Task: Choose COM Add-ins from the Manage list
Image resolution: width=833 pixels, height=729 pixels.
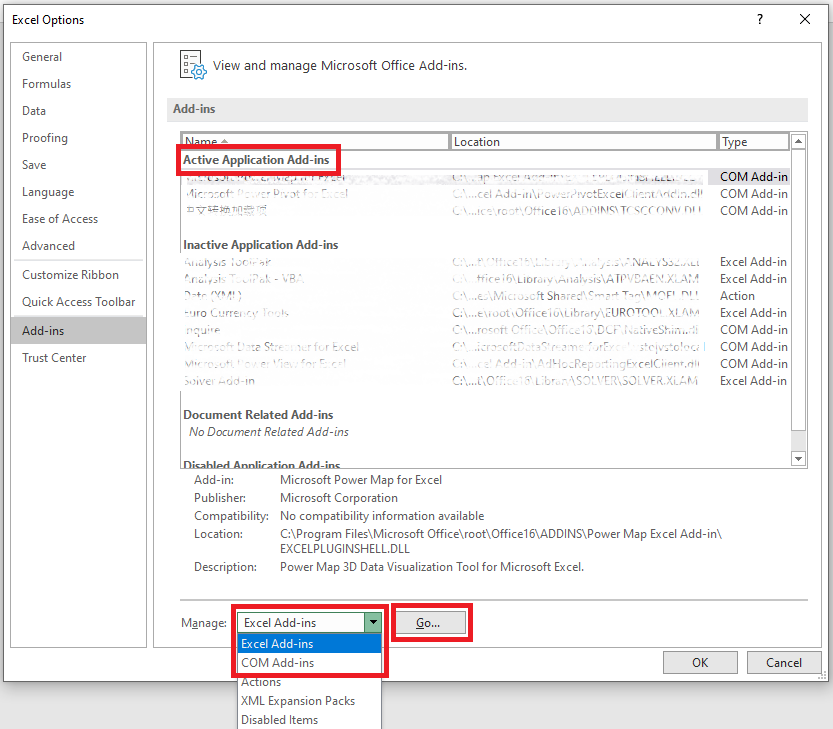Action: pyautogui.click(x=310, y=663)
